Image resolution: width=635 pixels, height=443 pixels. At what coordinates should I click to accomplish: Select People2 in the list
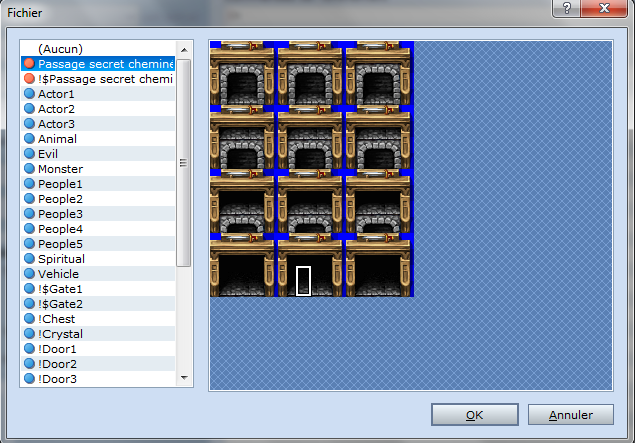pos(98,199)
